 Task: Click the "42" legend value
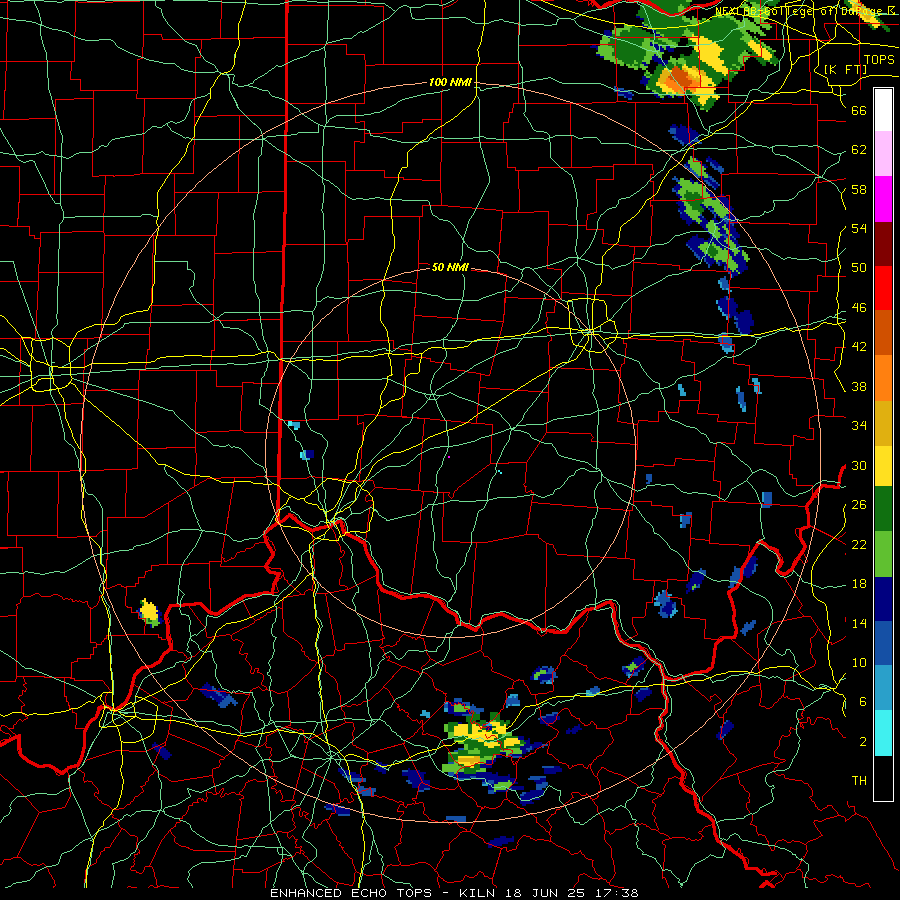(x=859, y=347)
